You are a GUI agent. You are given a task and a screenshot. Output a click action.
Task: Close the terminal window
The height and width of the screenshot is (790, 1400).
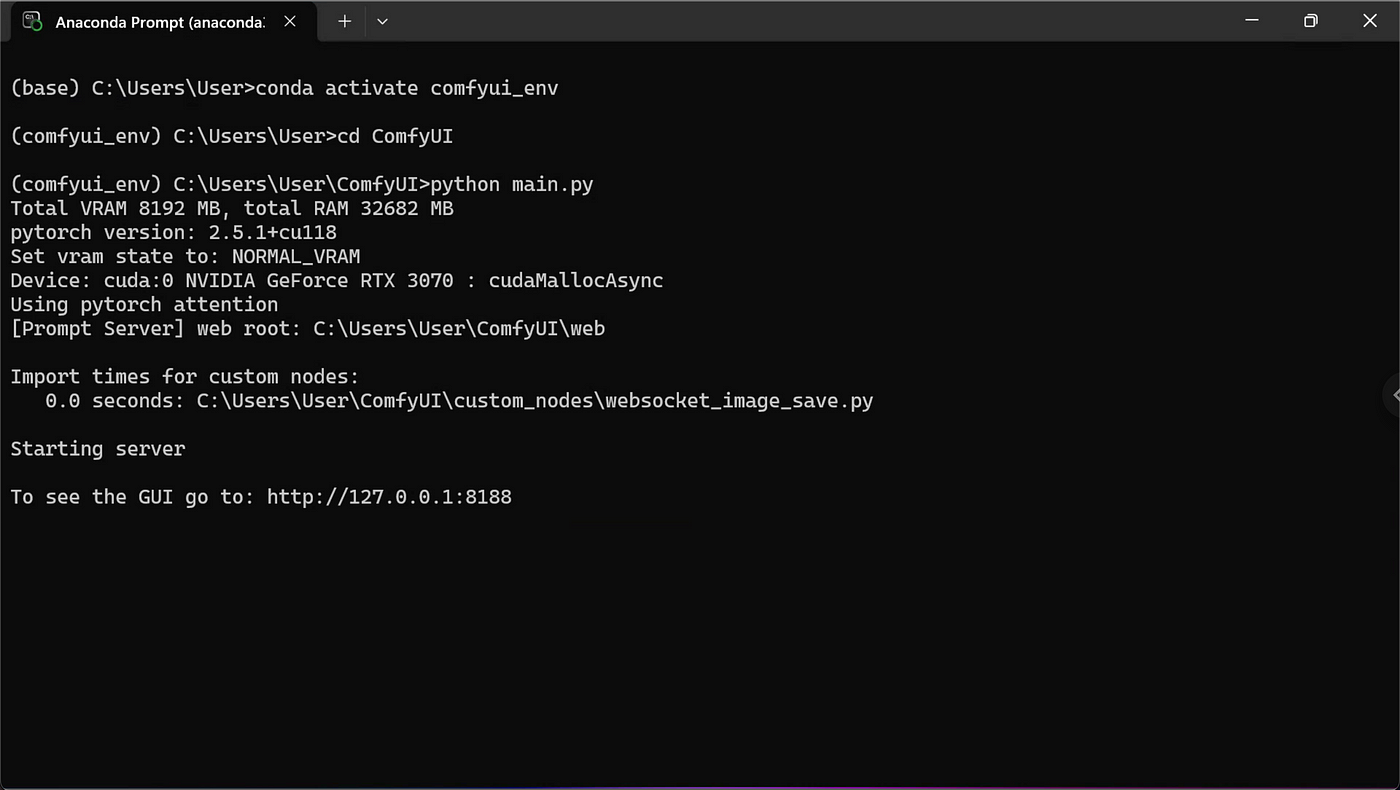pyautogui.click(x=1370, y=20)
